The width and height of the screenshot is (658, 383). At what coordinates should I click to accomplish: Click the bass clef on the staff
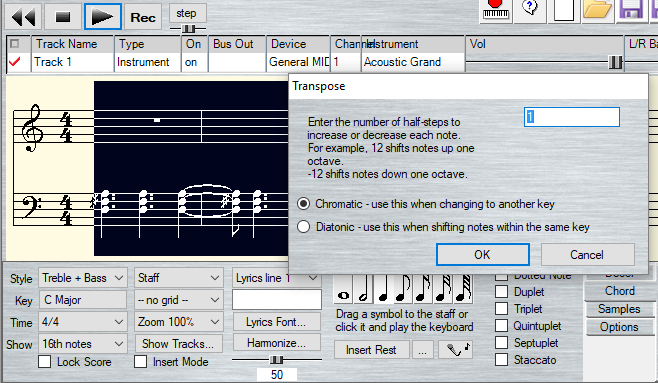(32, 208)
